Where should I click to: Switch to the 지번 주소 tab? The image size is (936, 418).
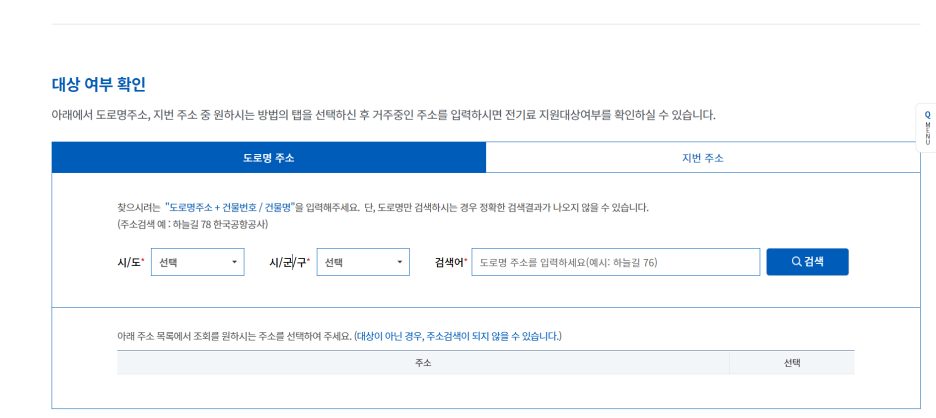(x=703, y=158)
